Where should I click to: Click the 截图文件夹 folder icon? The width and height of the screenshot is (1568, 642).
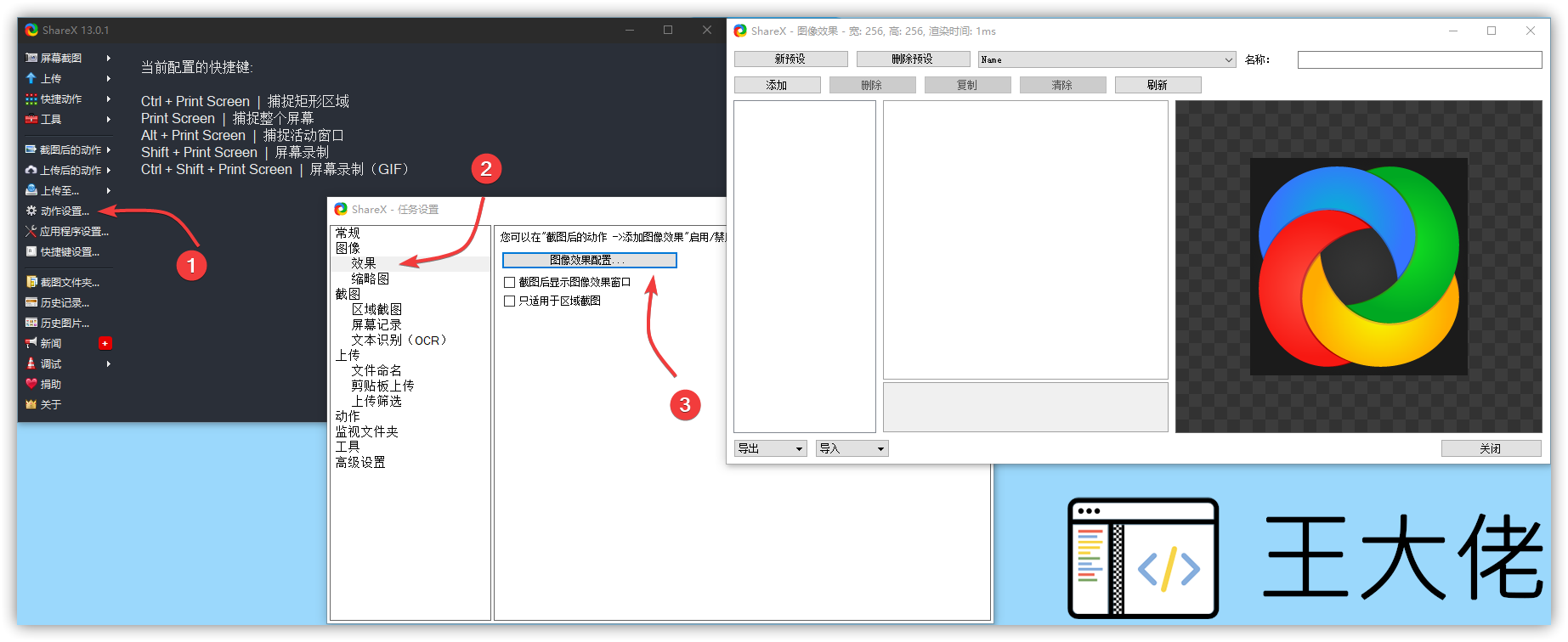click(x=31, y=282)
